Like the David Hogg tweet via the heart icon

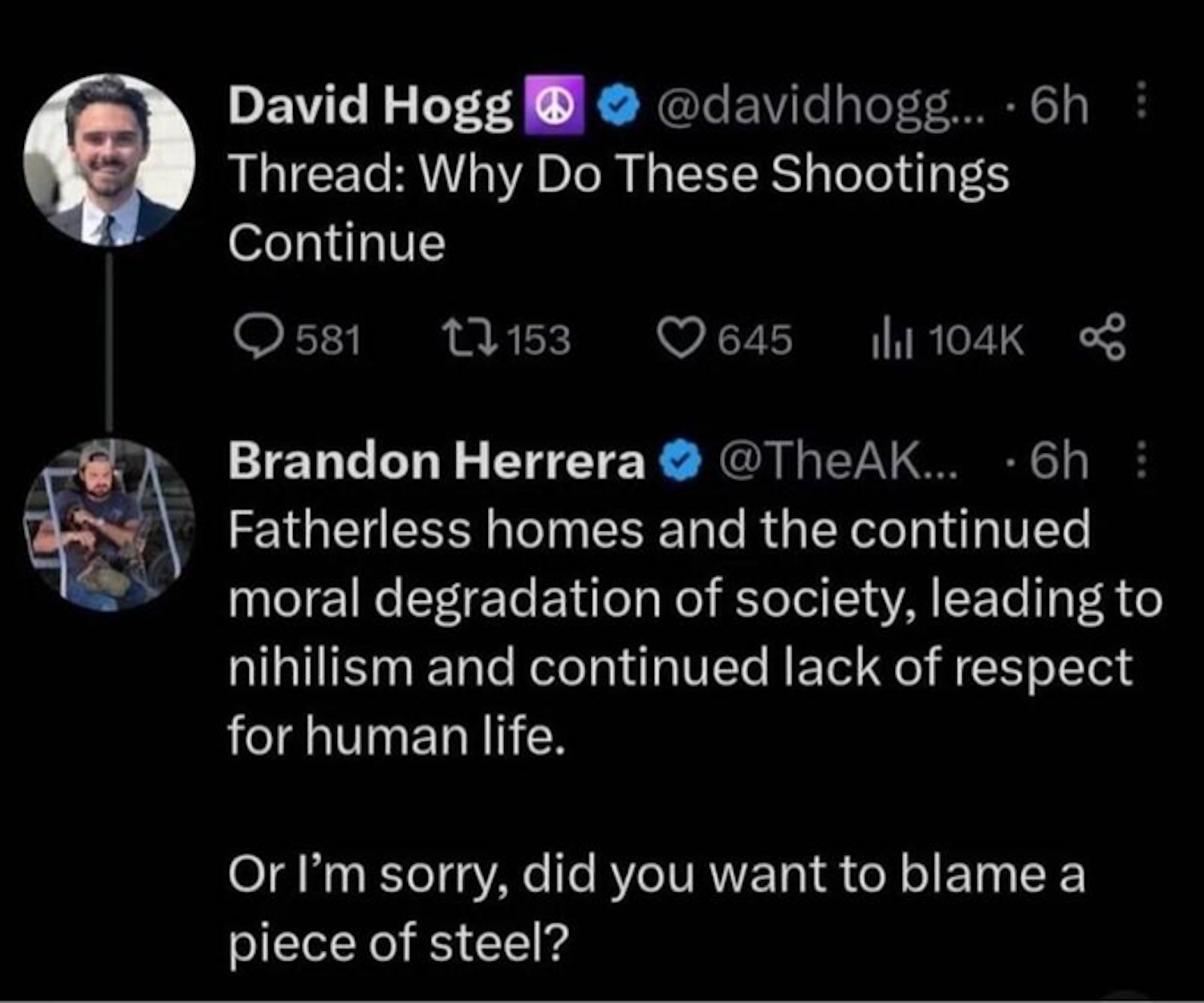click(x=682, y=339)
